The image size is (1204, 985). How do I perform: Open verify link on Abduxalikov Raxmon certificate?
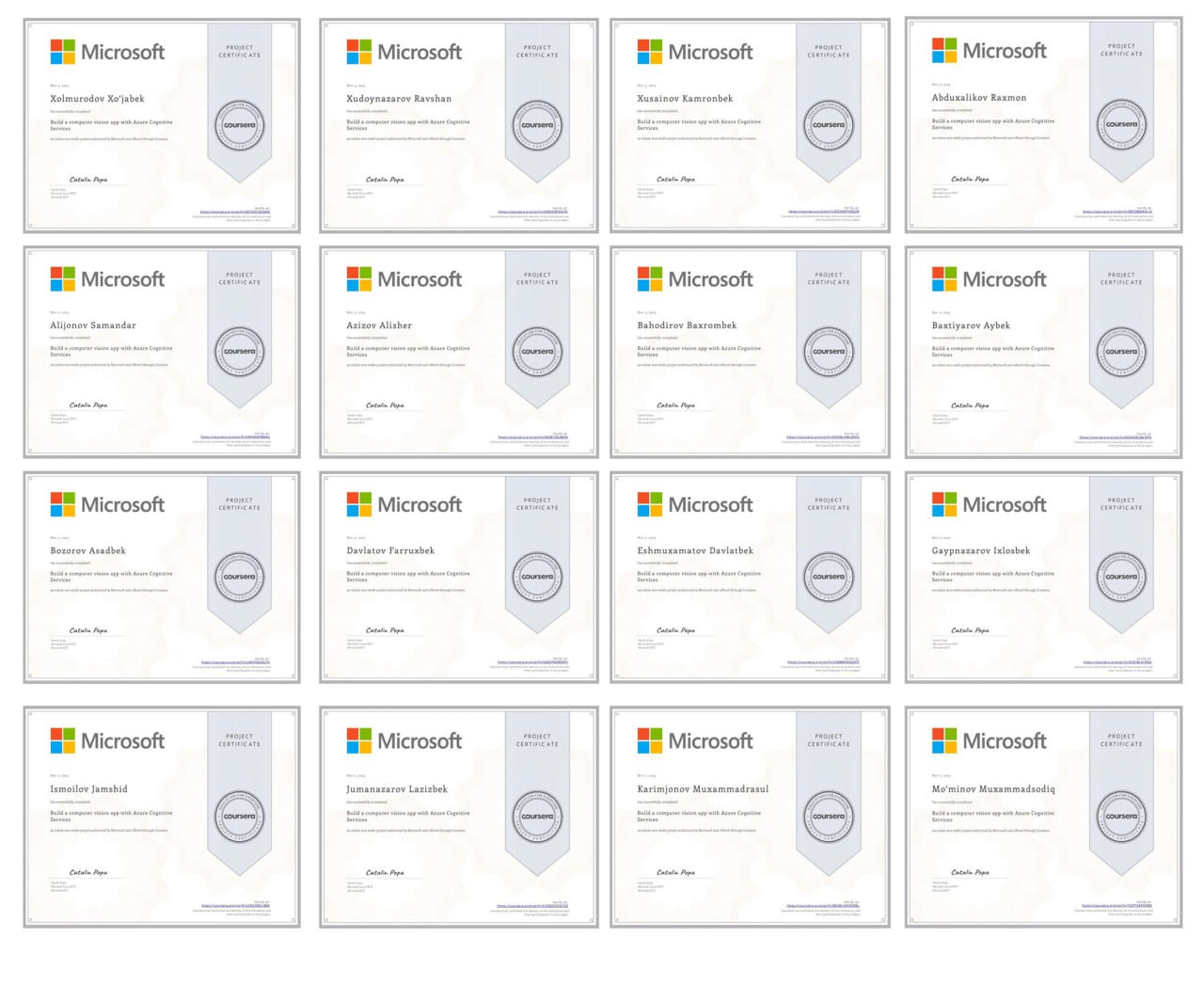[x=1117, y=212]
